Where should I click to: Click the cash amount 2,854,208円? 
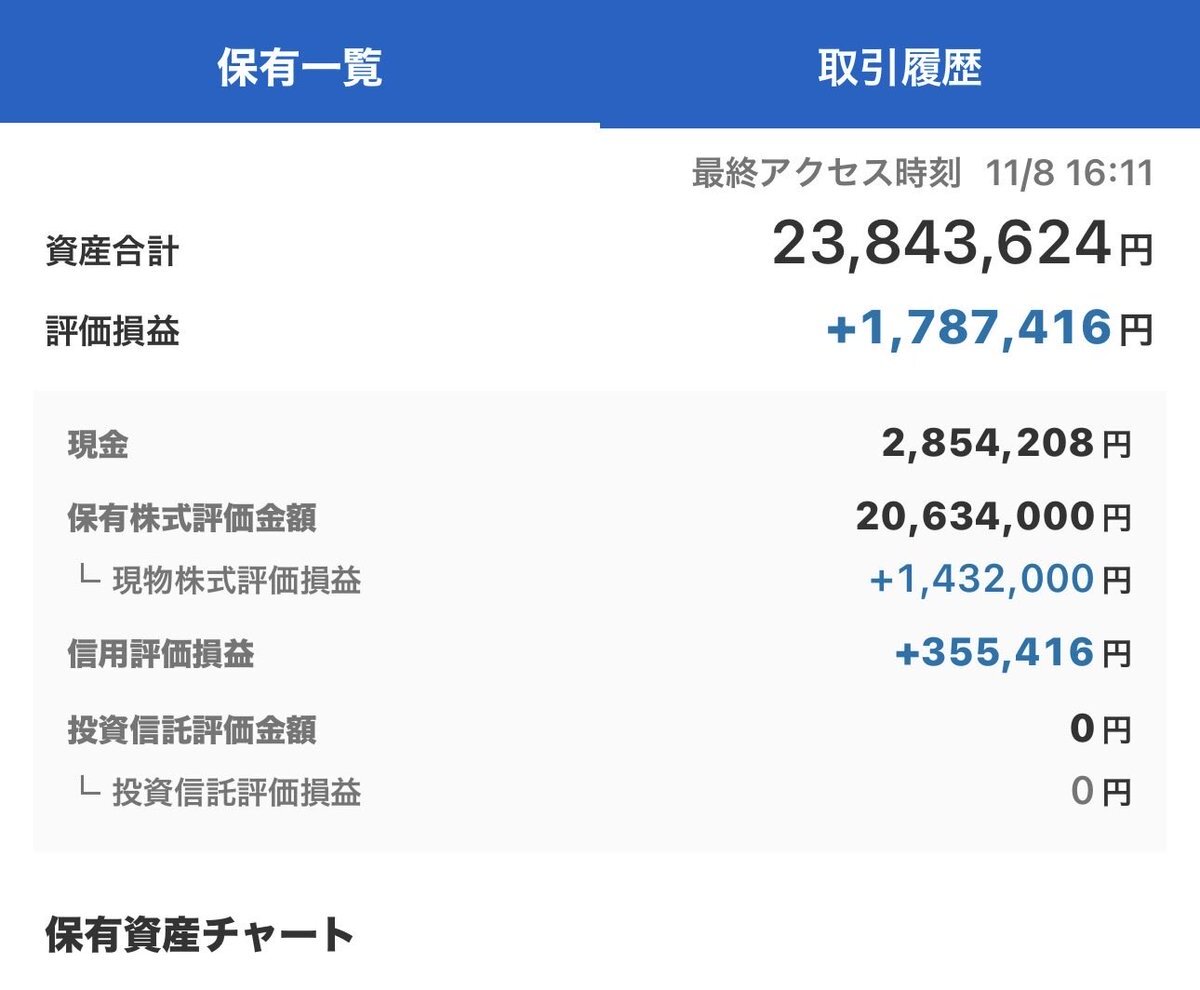coord(1005,443)
